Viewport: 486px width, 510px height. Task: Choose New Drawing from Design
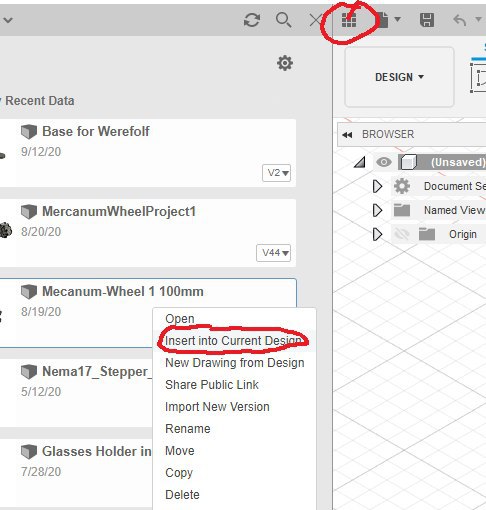[x=234, y=363]
